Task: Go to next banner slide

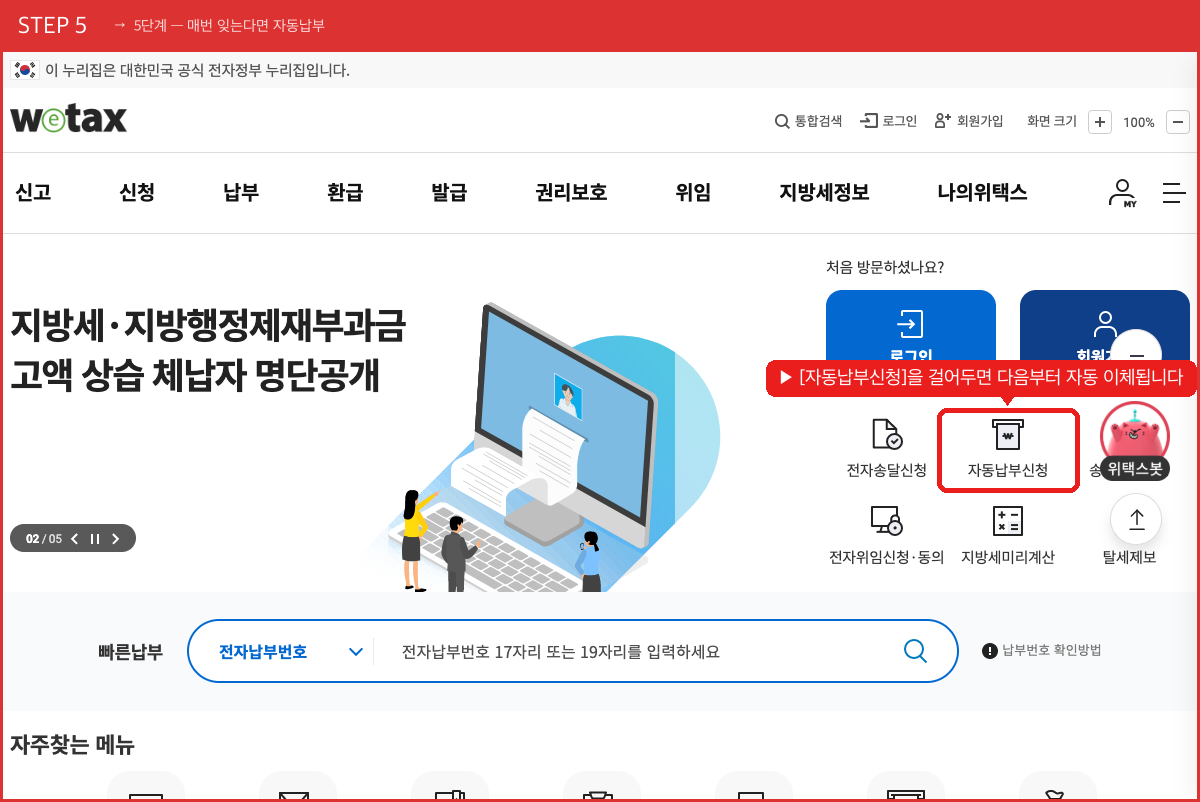Action: click(x=116, y=539)
